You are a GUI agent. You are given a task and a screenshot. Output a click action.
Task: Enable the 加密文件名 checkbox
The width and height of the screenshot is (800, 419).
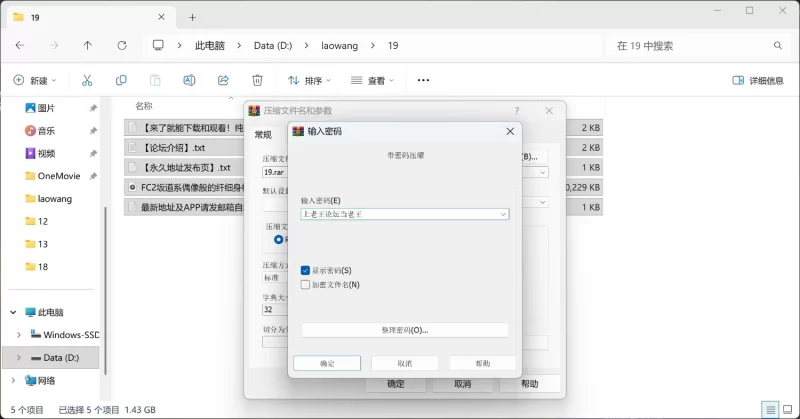tap(306, 284)
